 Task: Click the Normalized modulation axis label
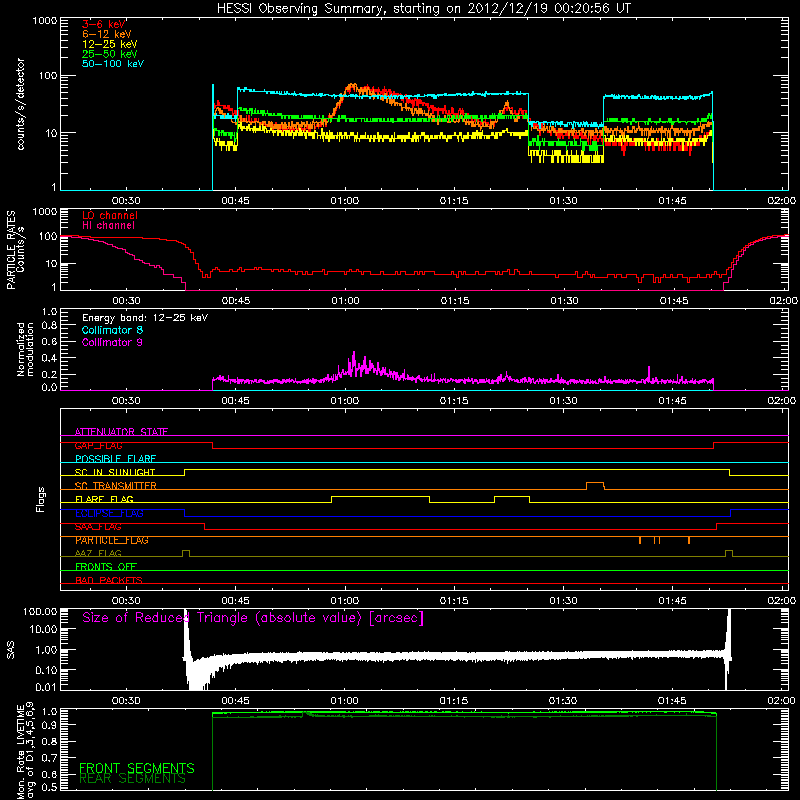point(25,349)
